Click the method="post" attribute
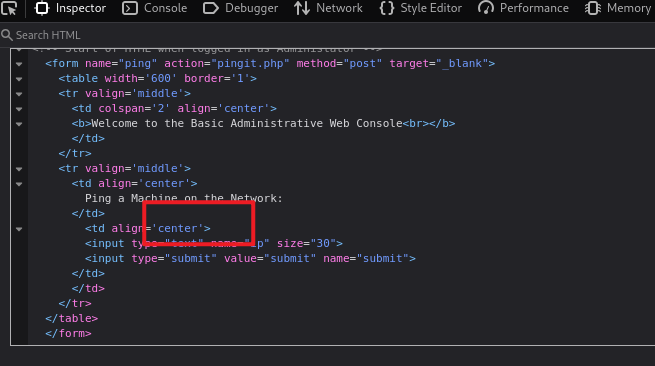 pos(339,64)
